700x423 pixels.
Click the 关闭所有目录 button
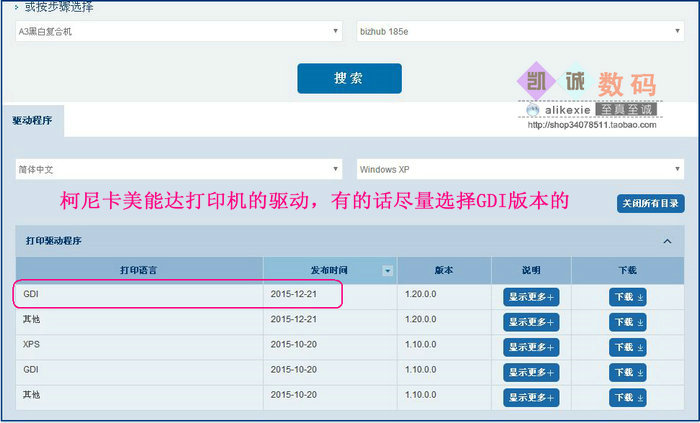tap(650, 204)
